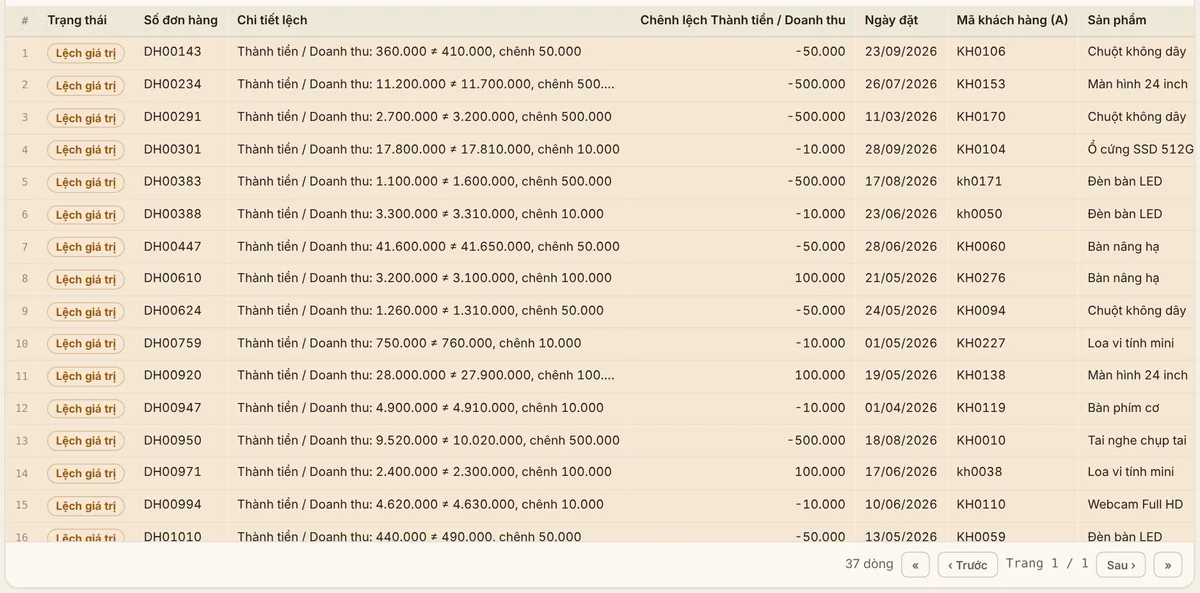
Task: Click detail text for order DH00950
Action: [x=428, y=440]
